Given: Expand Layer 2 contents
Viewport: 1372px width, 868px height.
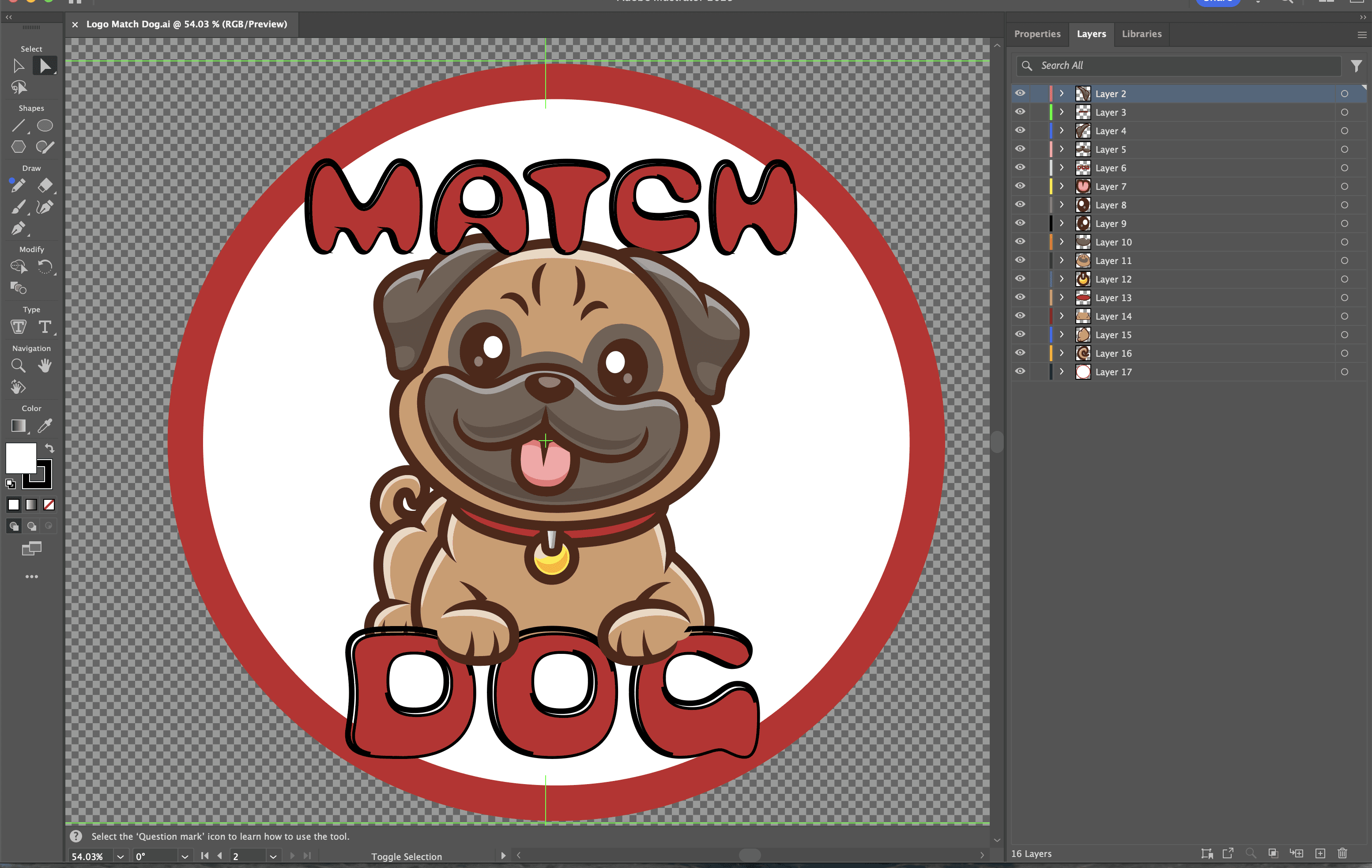Looking at the screenshot, I should pos(1062,94).
